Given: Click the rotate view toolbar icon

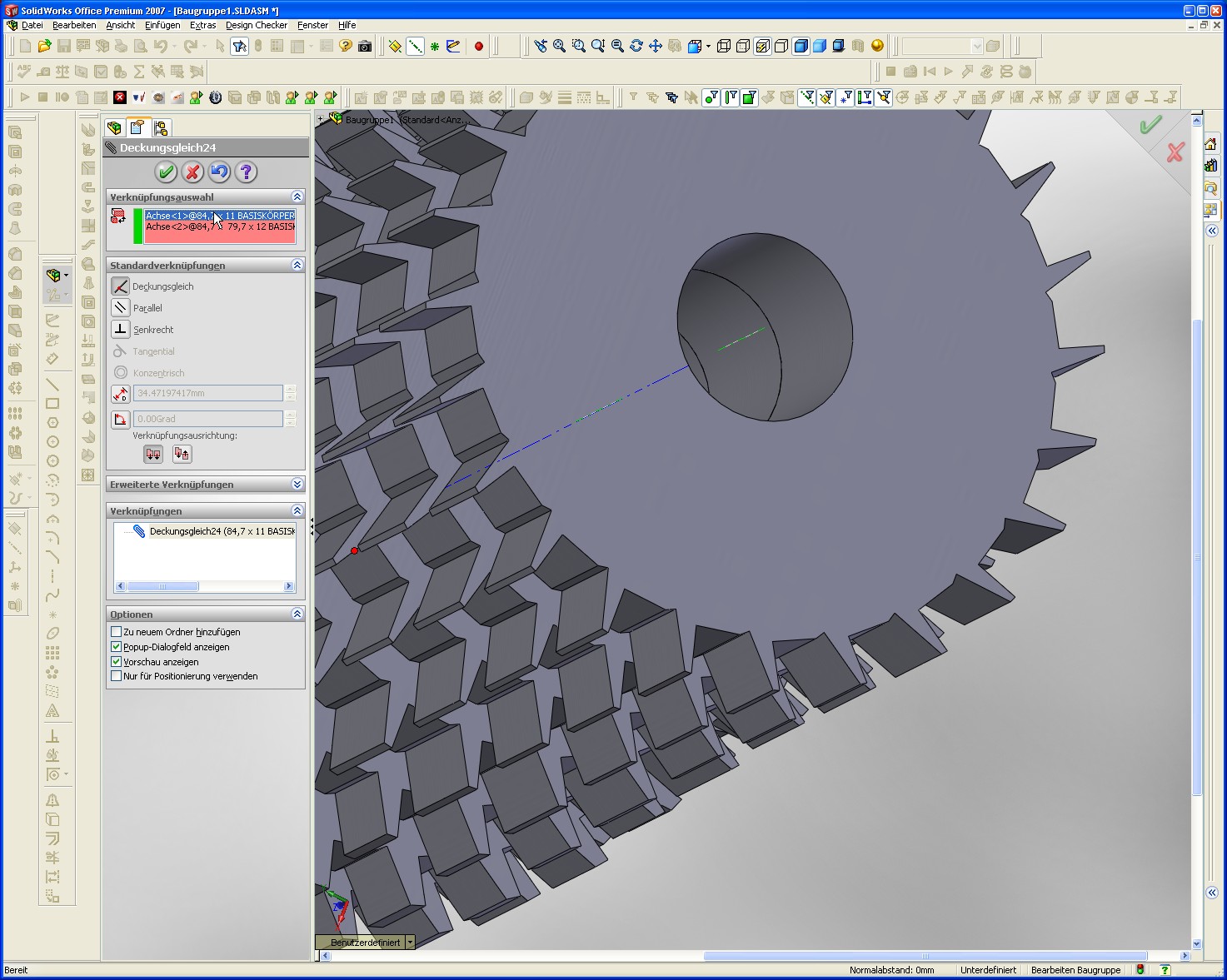Looking at the screenshot, I should click(636, 47).
